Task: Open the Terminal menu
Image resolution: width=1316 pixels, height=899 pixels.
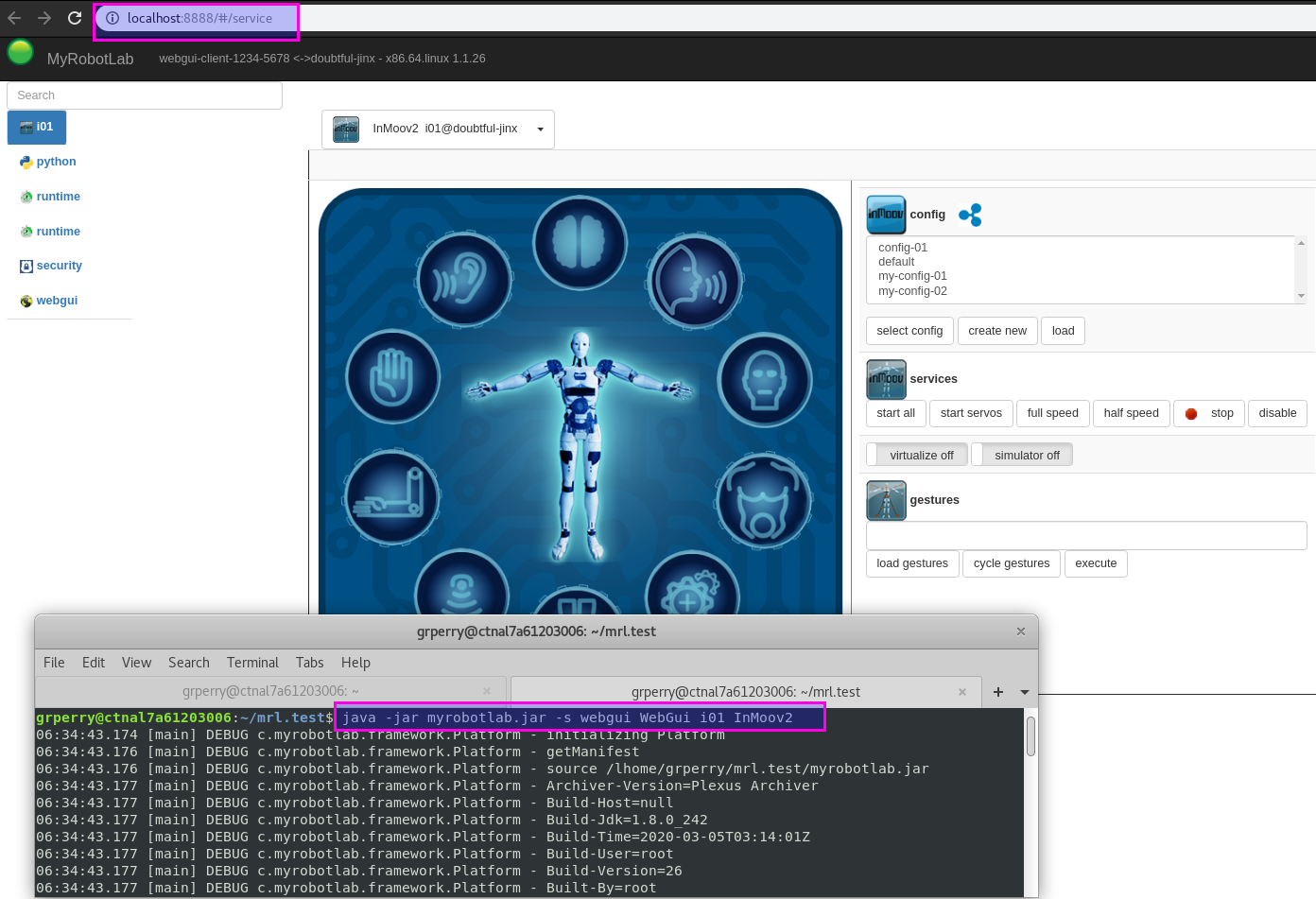Action: 252,663
